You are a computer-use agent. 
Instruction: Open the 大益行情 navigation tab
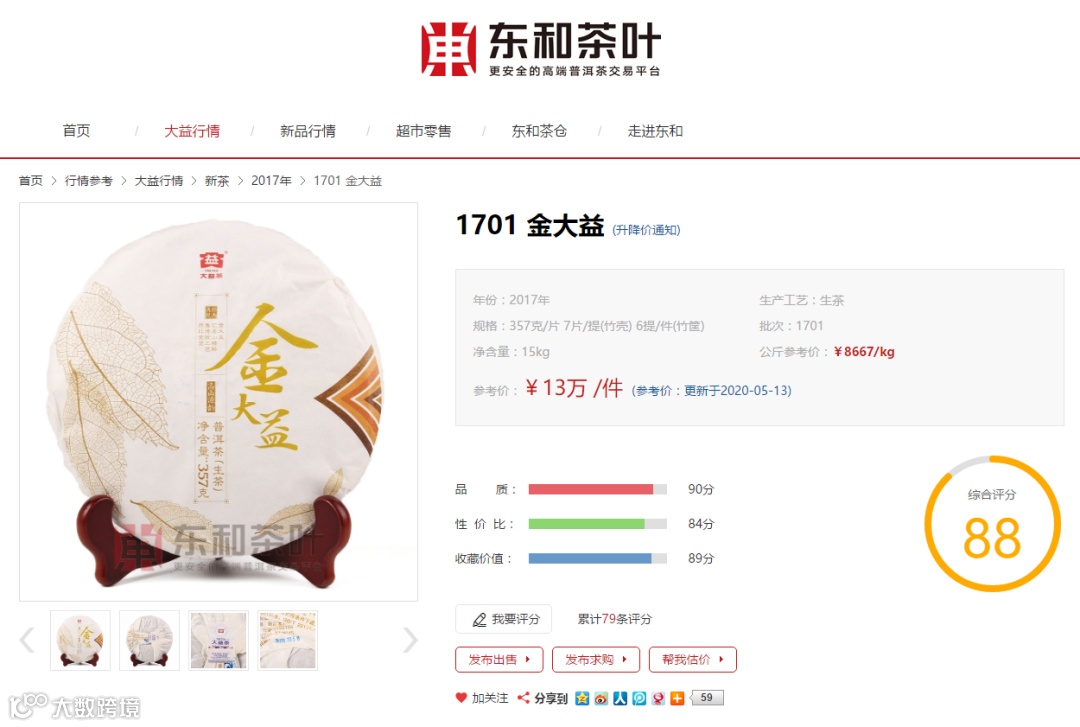(x=192, y=131)
